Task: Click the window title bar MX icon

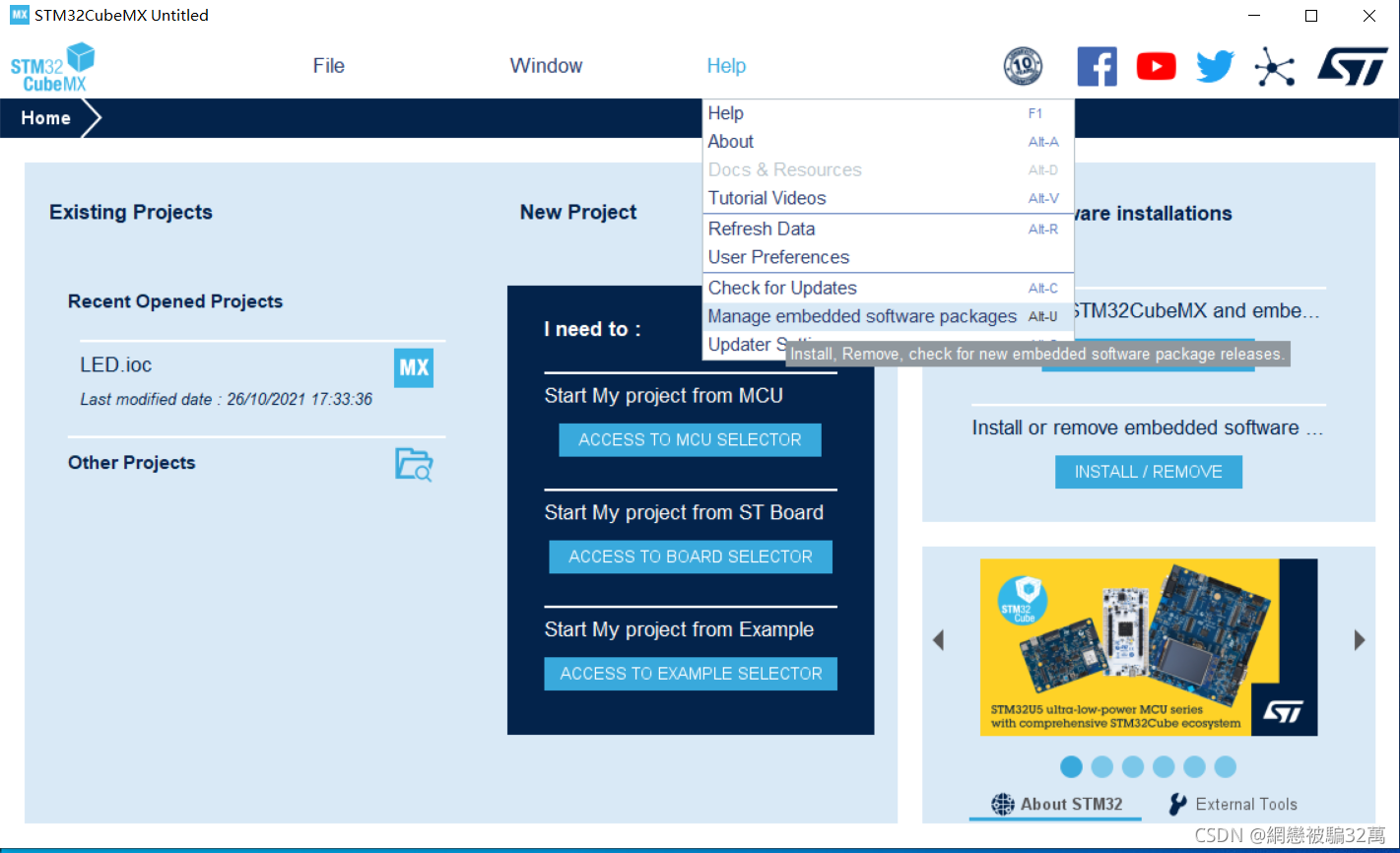Action: click(x=20, y=15)
